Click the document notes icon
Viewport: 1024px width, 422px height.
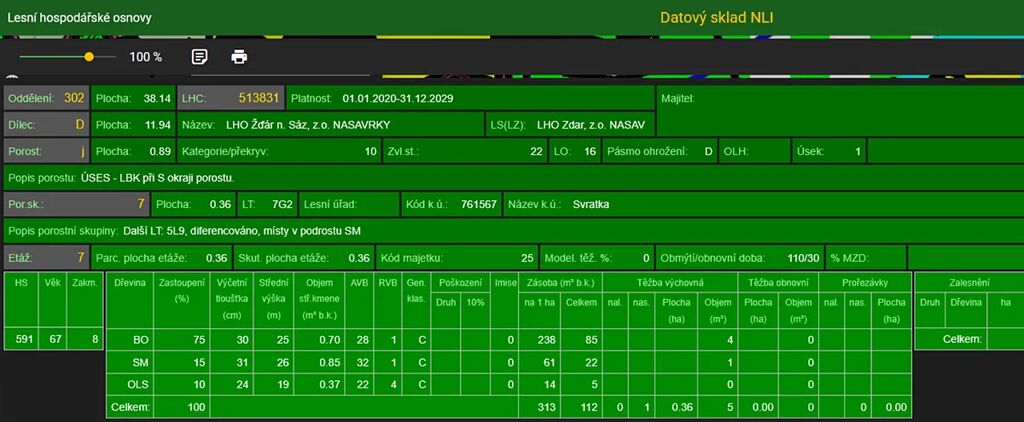click(199, 57)
